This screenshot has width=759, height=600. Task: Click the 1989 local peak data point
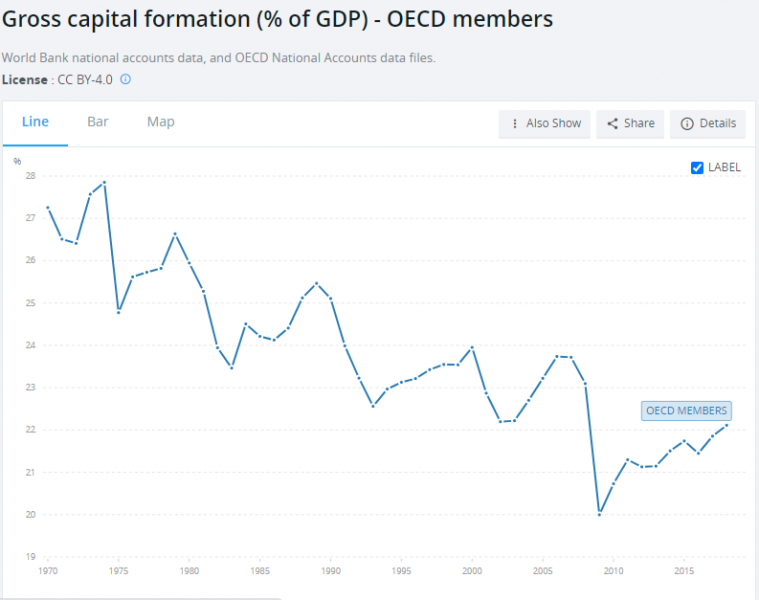[316, 283]
